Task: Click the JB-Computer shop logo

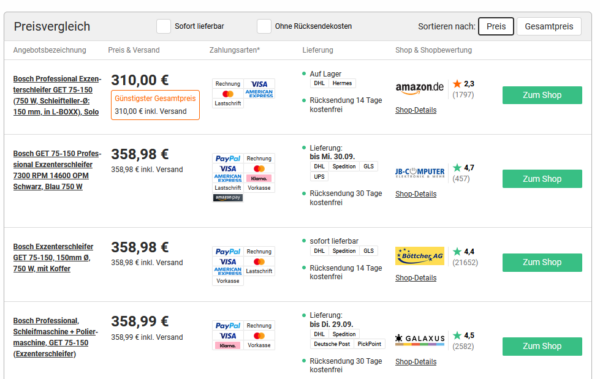Action: pos(420,172)
